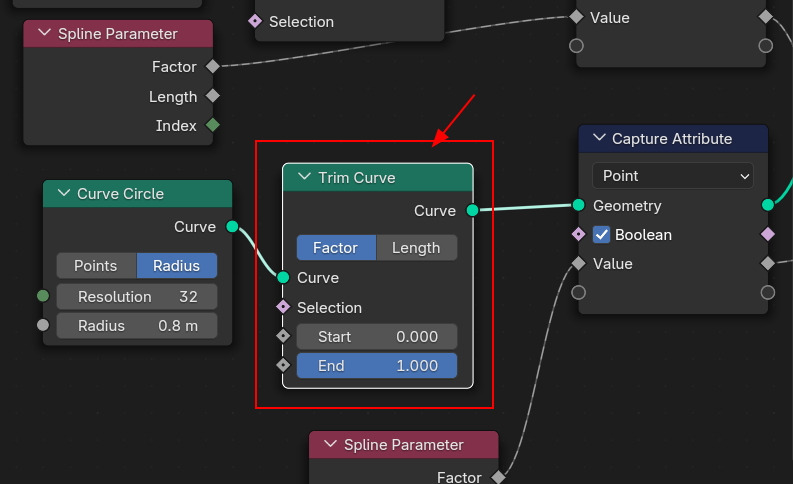This screenshot has height=484, width=793.
Task: Collapse the lower Spline Parameter node
Action: pos(330,444)
